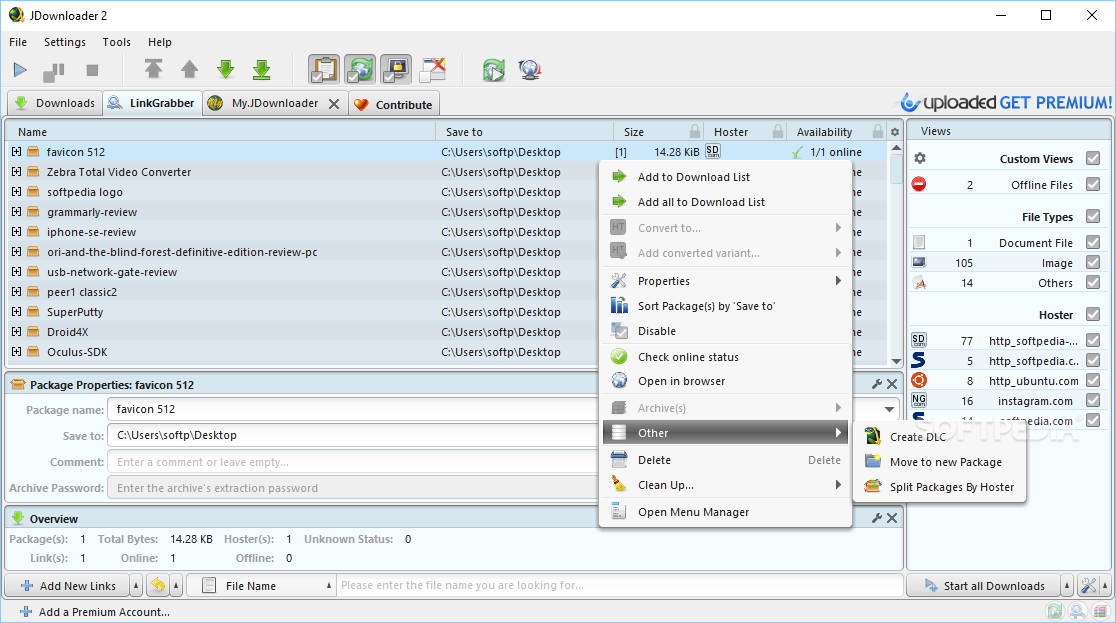Toggle the Custom Views checkbox
This screenshot has height=623, width=1116.
(1093, 158)
